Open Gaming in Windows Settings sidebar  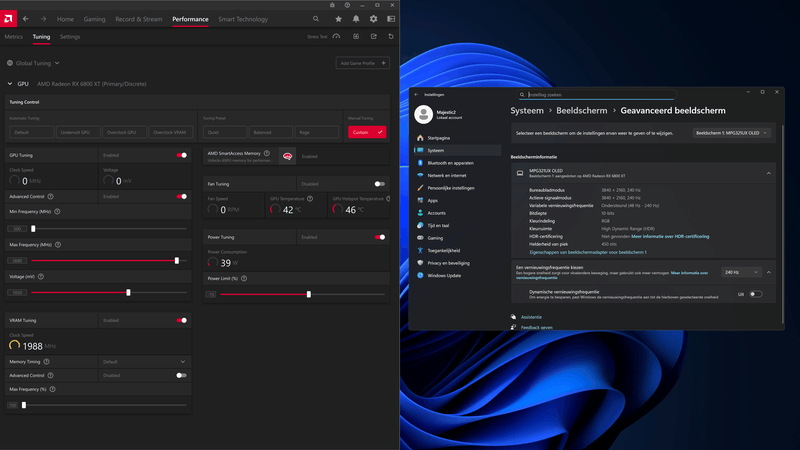(x=435, y=238)
